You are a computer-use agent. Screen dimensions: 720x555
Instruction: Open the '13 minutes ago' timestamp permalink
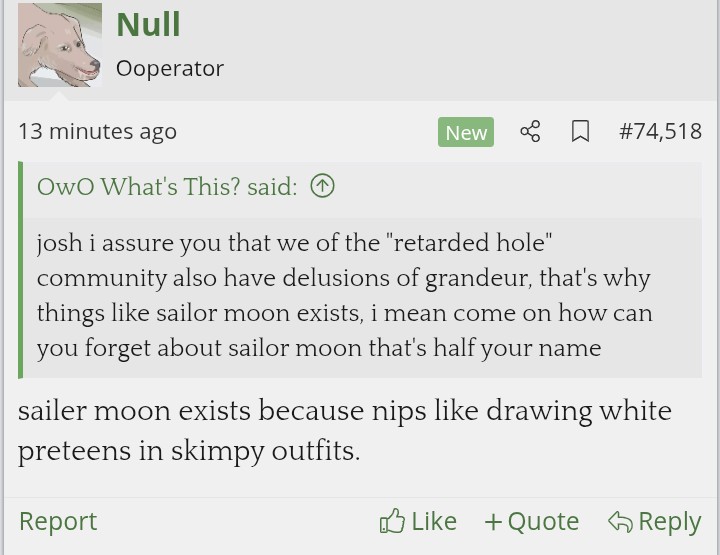[x=97, y=131]
